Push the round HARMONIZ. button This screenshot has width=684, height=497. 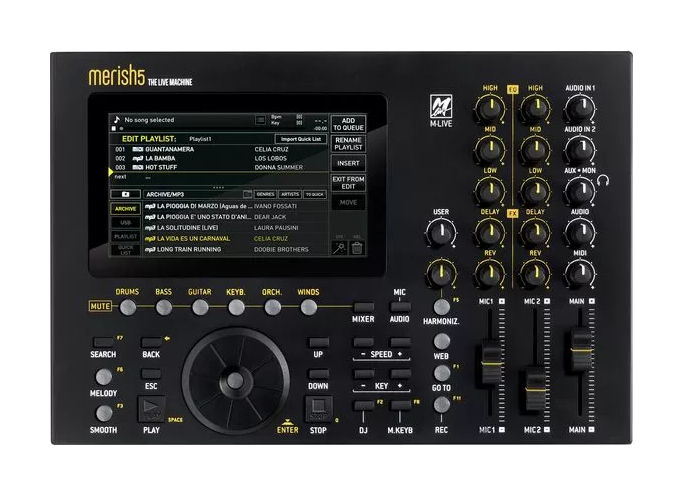[x=441, y=307]
